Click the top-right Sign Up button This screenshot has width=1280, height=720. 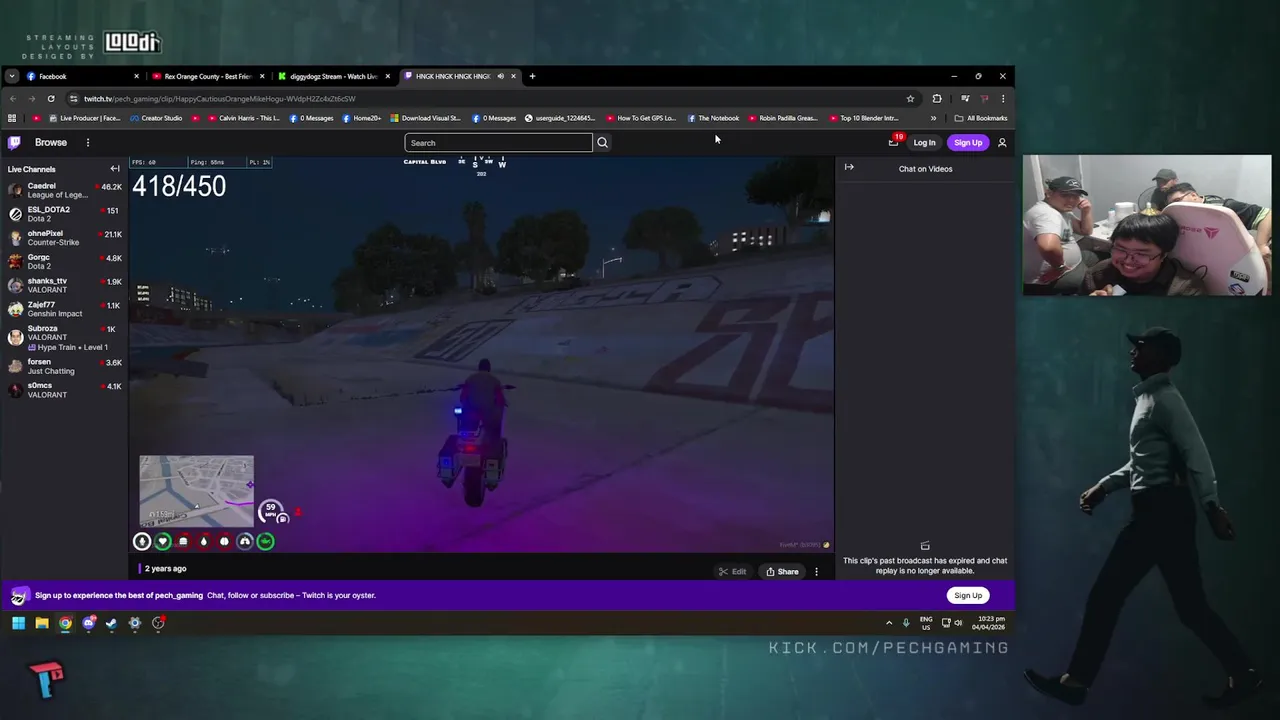968,142
